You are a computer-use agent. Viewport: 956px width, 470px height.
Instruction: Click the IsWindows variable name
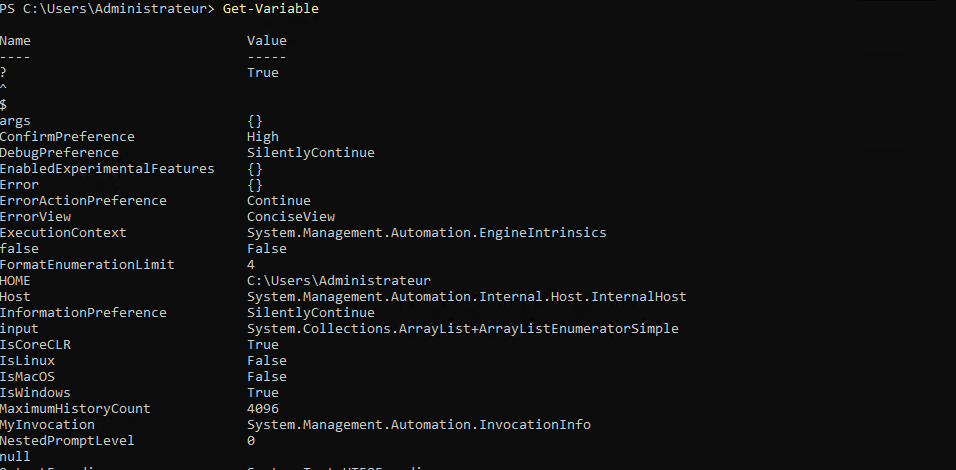pos(35,393)
